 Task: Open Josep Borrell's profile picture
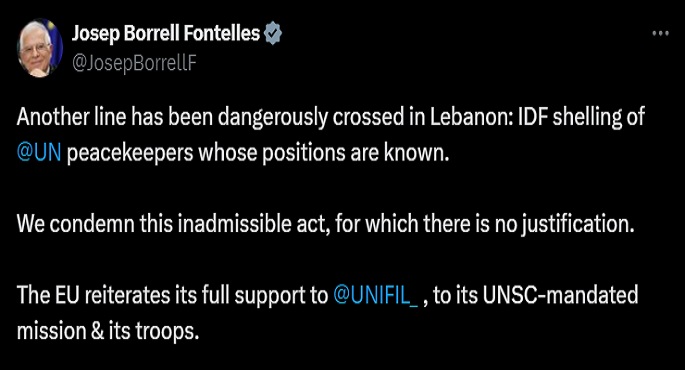(x=39, y=48)
